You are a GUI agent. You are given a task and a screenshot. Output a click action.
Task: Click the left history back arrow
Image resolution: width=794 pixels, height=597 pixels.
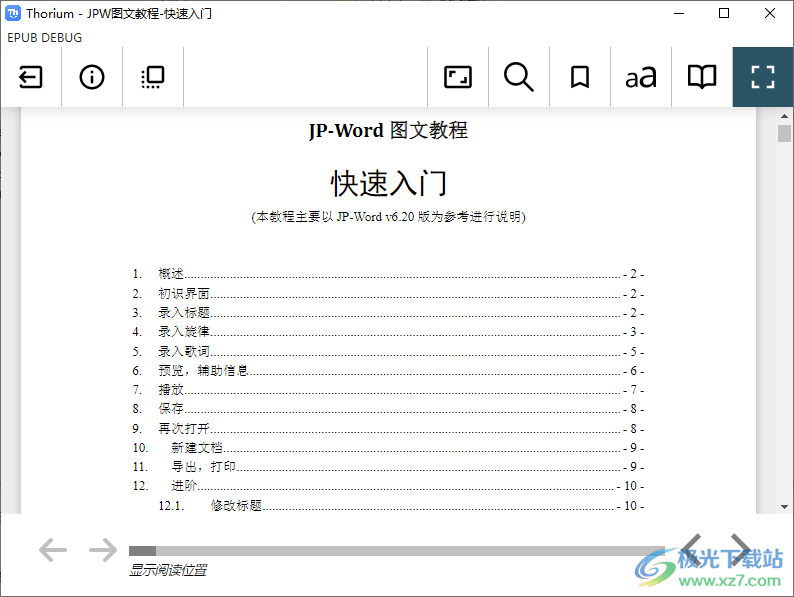53,550
